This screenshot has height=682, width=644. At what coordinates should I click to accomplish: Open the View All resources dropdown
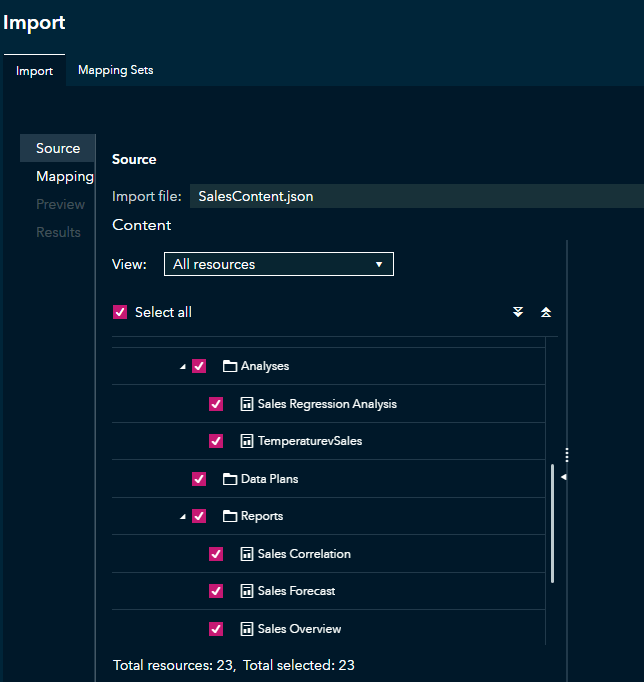coord(278,264)
